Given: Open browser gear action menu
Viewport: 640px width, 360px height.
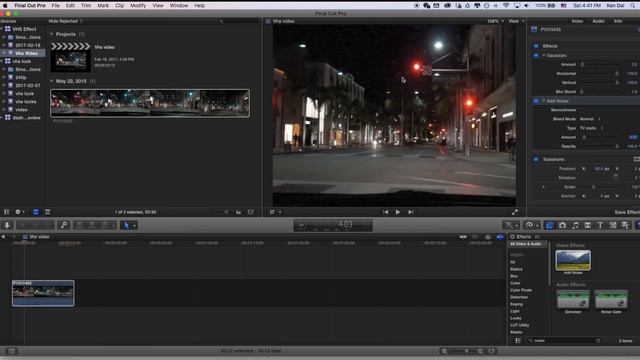Looking at the screenshot, I should (19, 212).
